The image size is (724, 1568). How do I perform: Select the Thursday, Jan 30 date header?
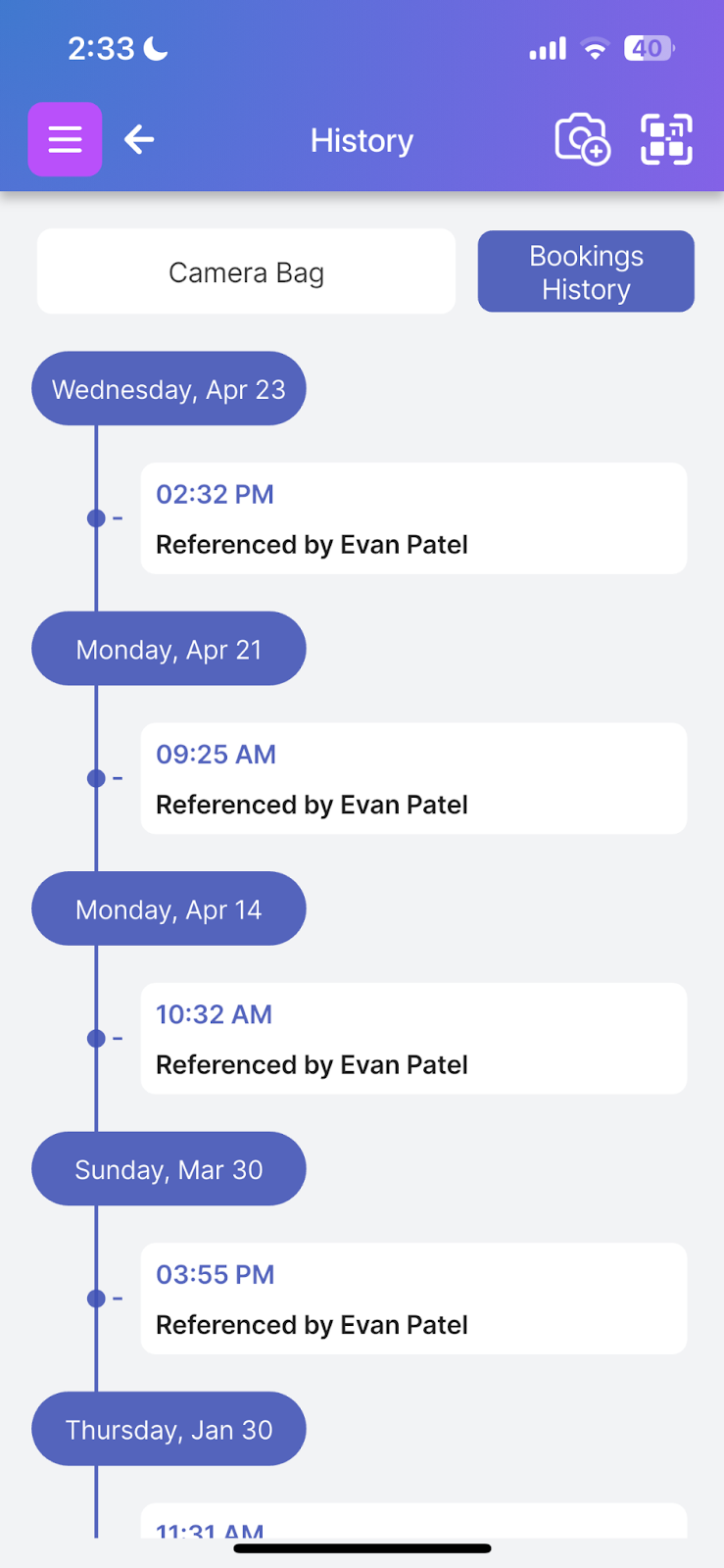point(169,1430)
